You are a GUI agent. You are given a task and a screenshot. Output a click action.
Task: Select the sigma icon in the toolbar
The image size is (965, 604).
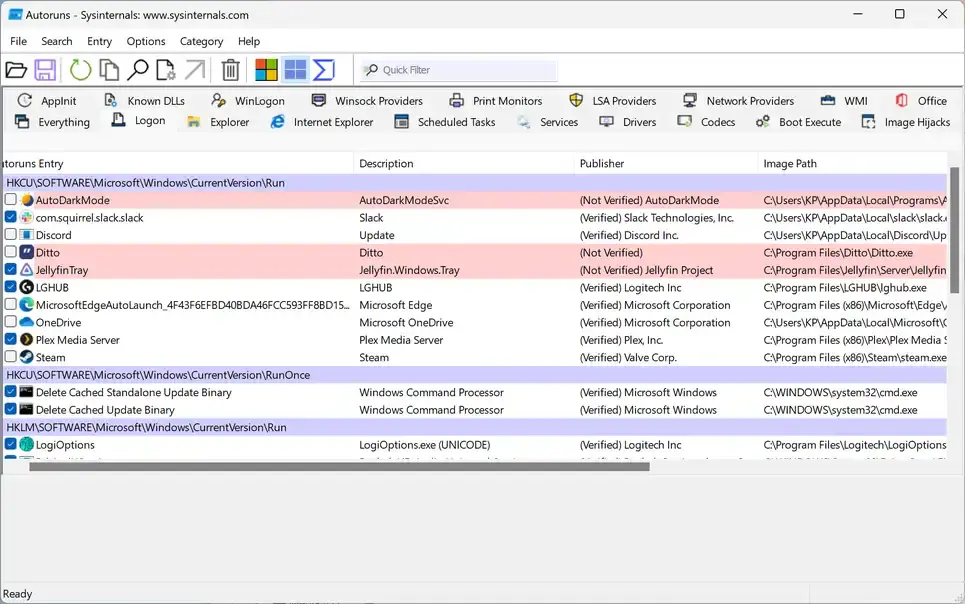click(322, 69)
